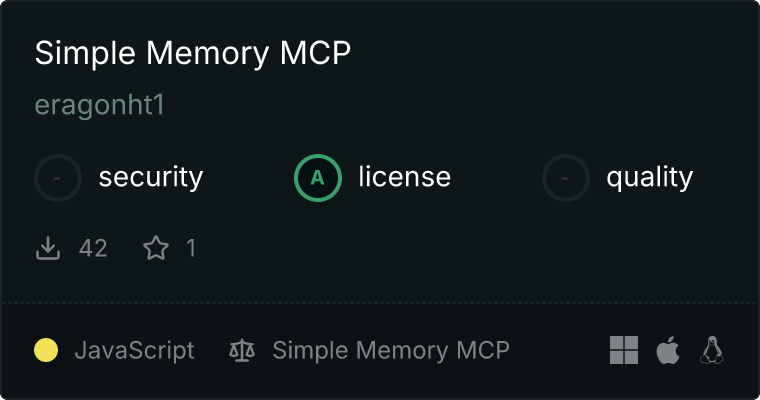Click the quality grade circle badge

coord(566,178)
